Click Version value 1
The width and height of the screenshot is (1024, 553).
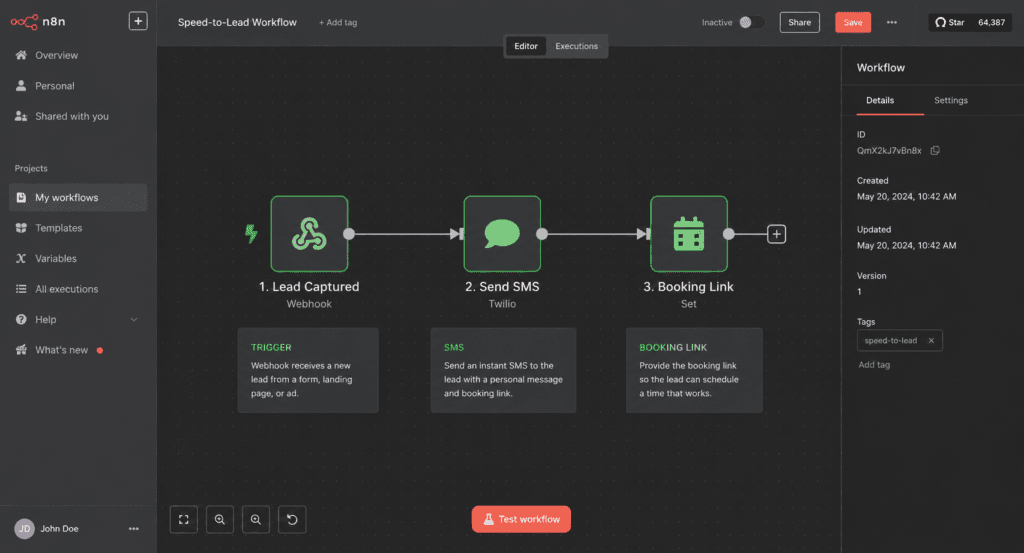859,292
